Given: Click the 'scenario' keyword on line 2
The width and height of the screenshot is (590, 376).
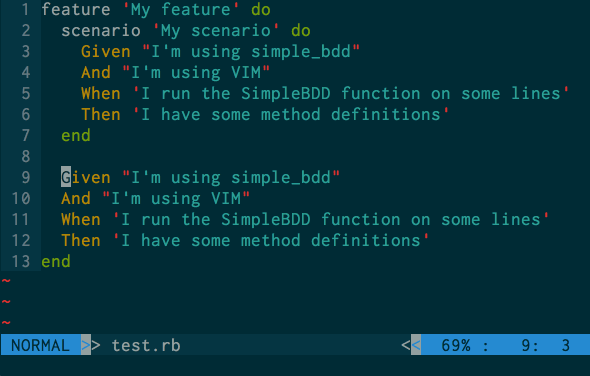Looking at the screenshot, I should coord(101,30).
